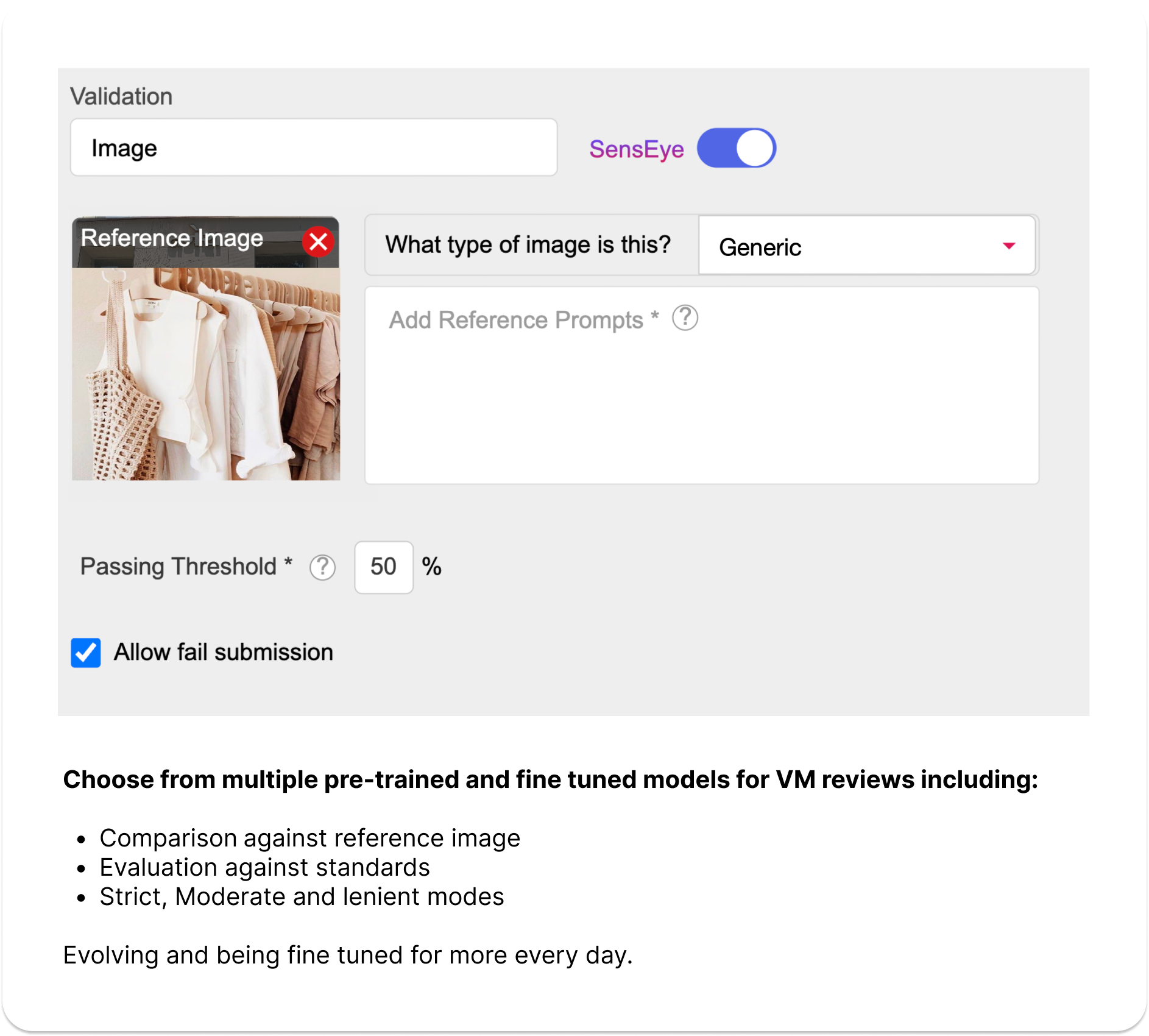The width and height of the screenshot is (1149, 1036).
Task: Click the 'What type of image is this?' label
Action: (528, 245)
